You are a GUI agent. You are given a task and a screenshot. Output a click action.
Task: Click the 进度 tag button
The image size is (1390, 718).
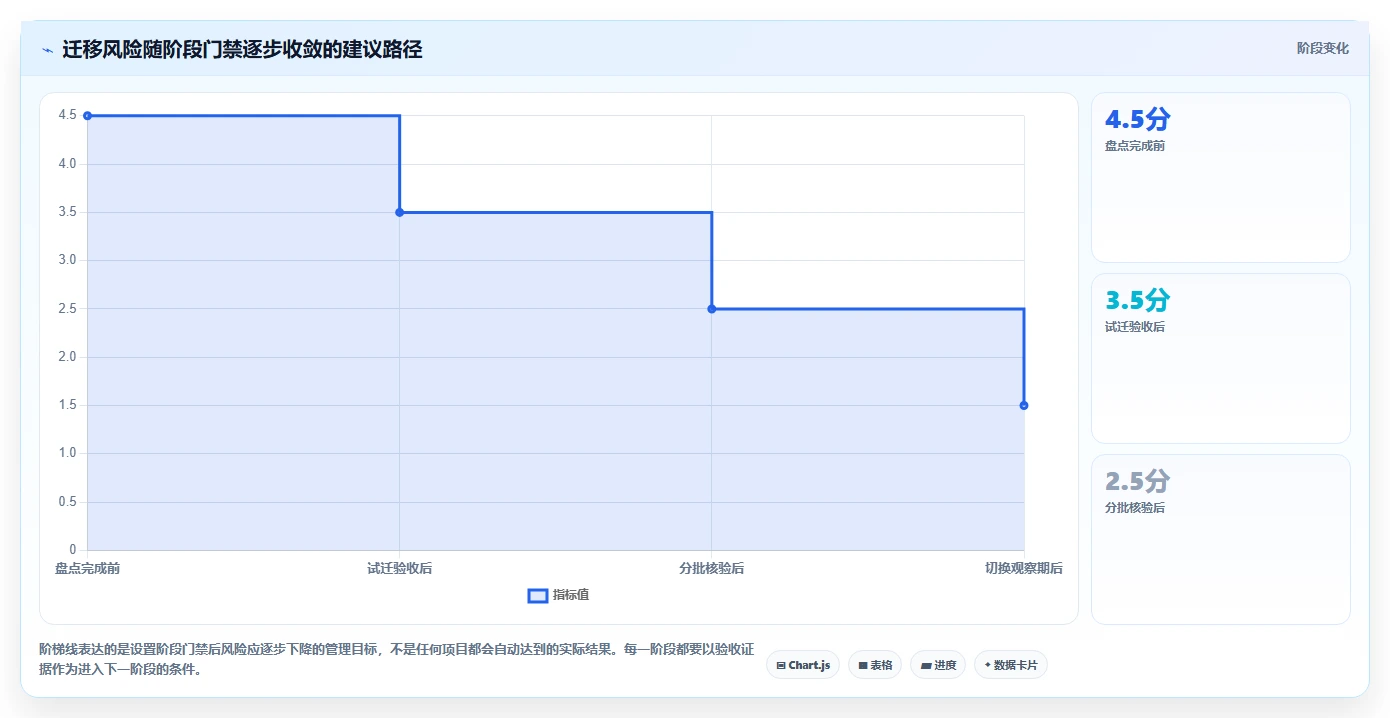938,665
